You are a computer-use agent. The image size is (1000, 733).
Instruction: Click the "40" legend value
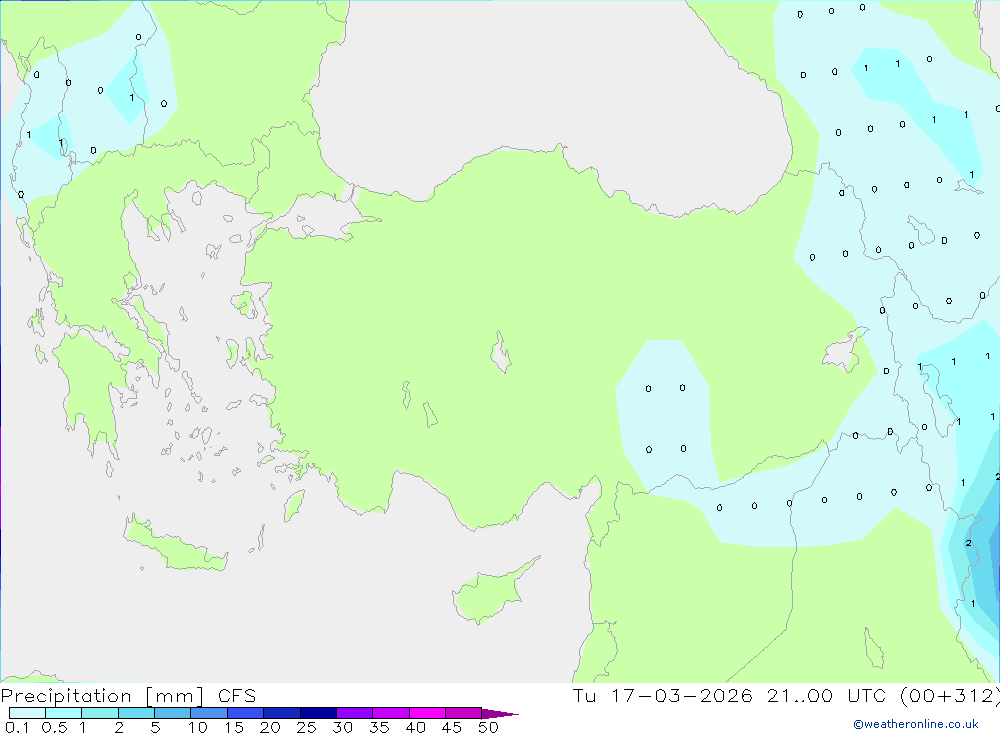pyautogui.click(x=416, y=727)
